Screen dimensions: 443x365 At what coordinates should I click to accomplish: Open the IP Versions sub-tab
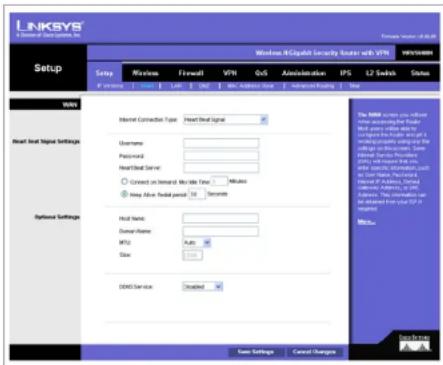[110, 86]
